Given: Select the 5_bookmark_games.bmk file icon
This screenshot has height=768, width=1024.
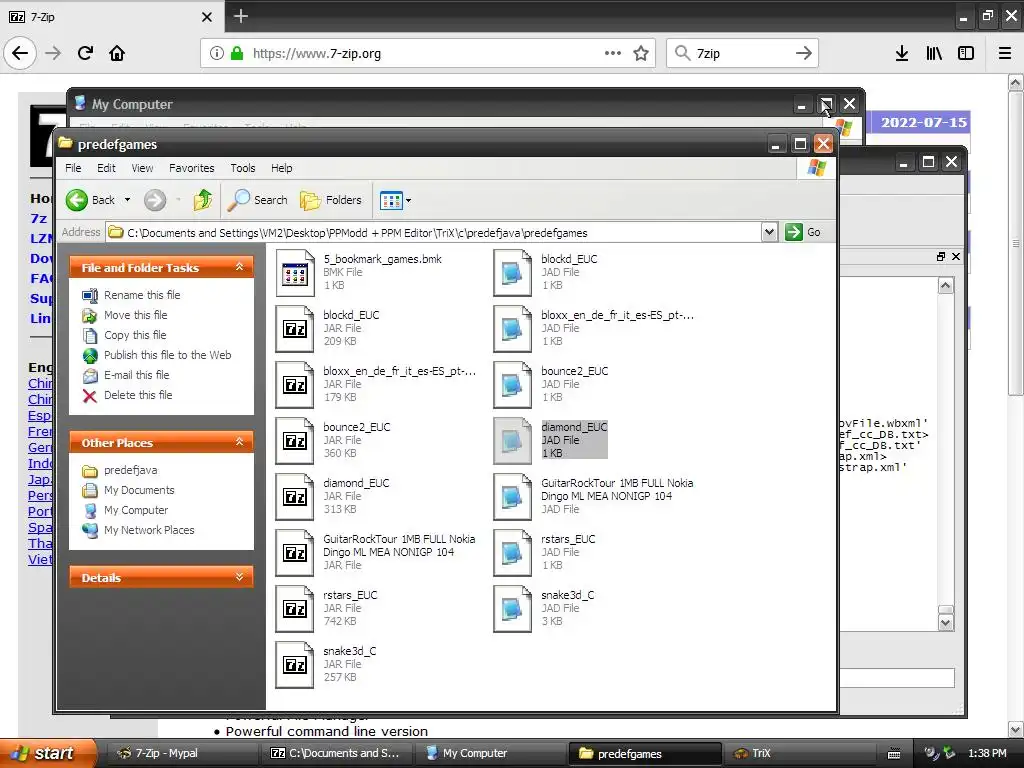Looking at the screenshot, I should click(x=295, y=273).
